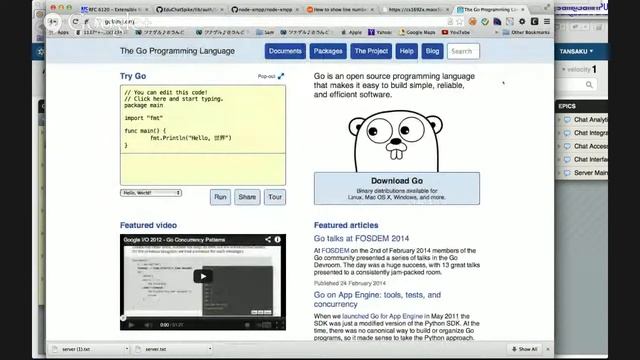This screenshot has width=640, height=360.
Task: Click the volume icon in the video player
Action: (148, 325)
